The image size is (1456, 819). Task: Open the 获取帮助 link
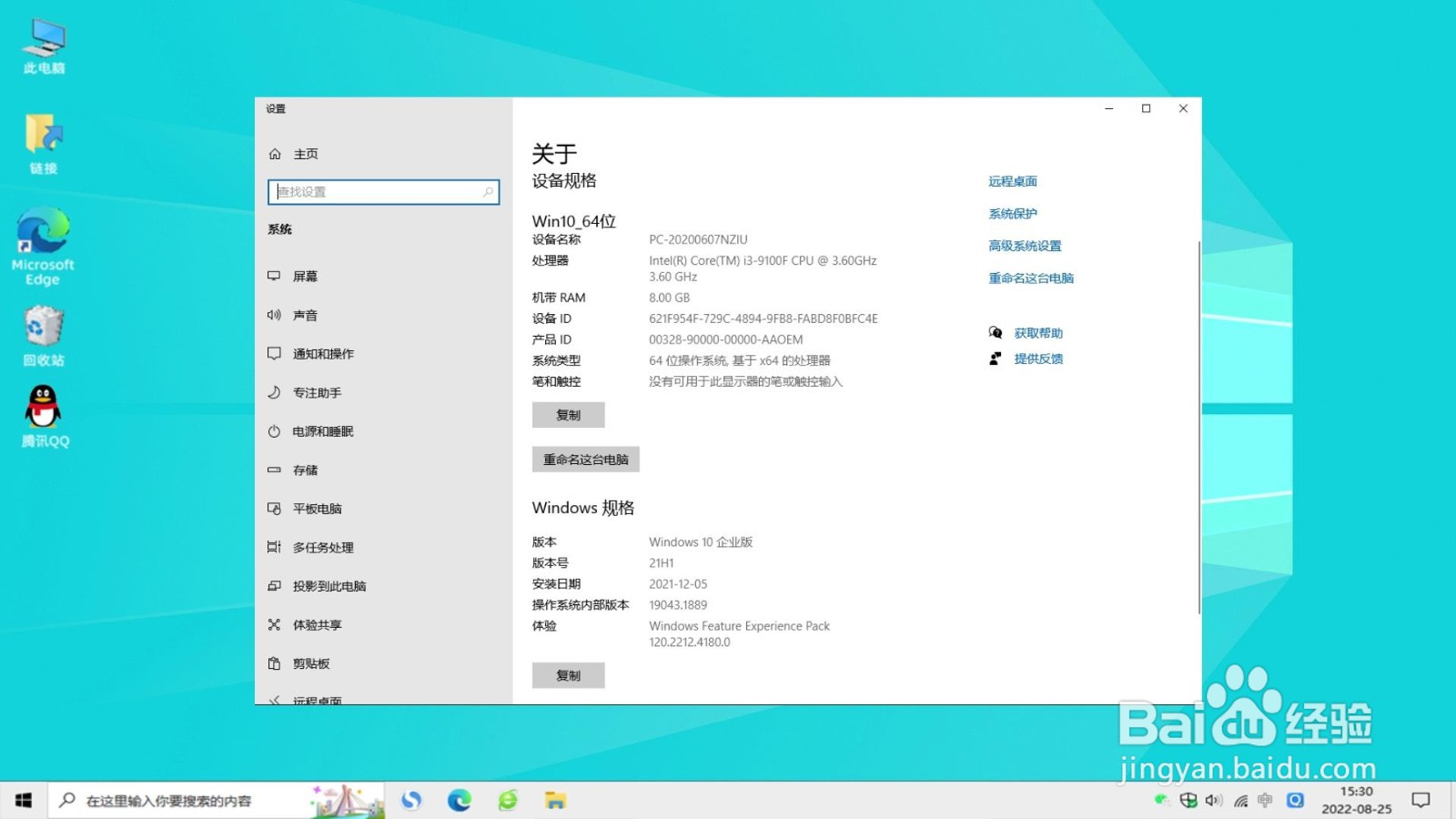[1038, 333]
